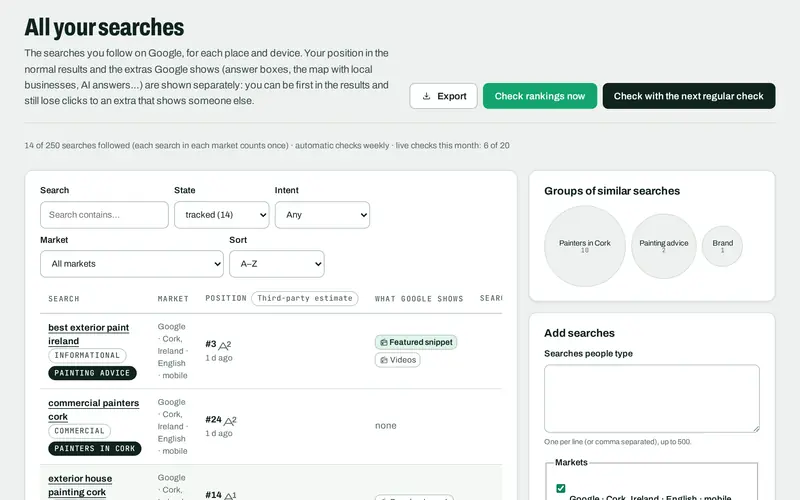Open the State dropdown showing tracked (14)

coord(222,215)
